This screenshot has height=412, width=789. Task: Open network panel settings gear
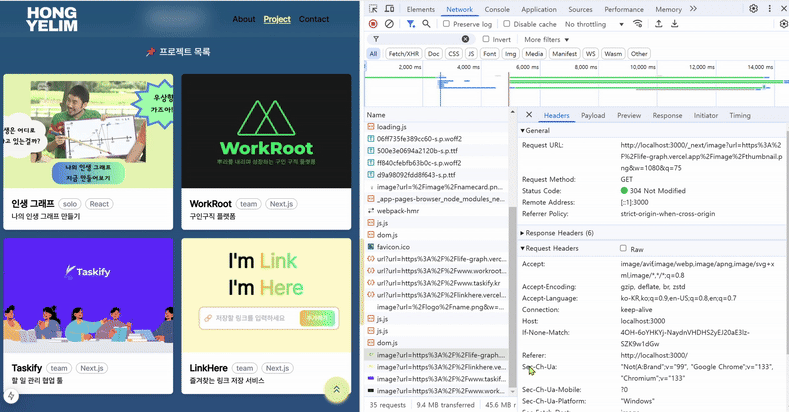pos(783,24)
